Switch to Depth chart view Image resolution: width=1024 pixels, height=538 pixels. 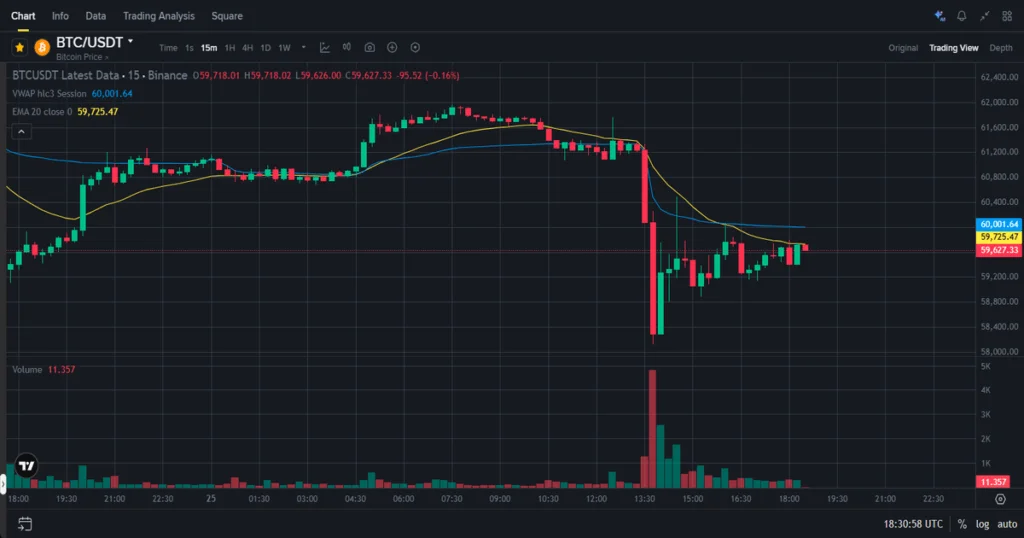1000,48
